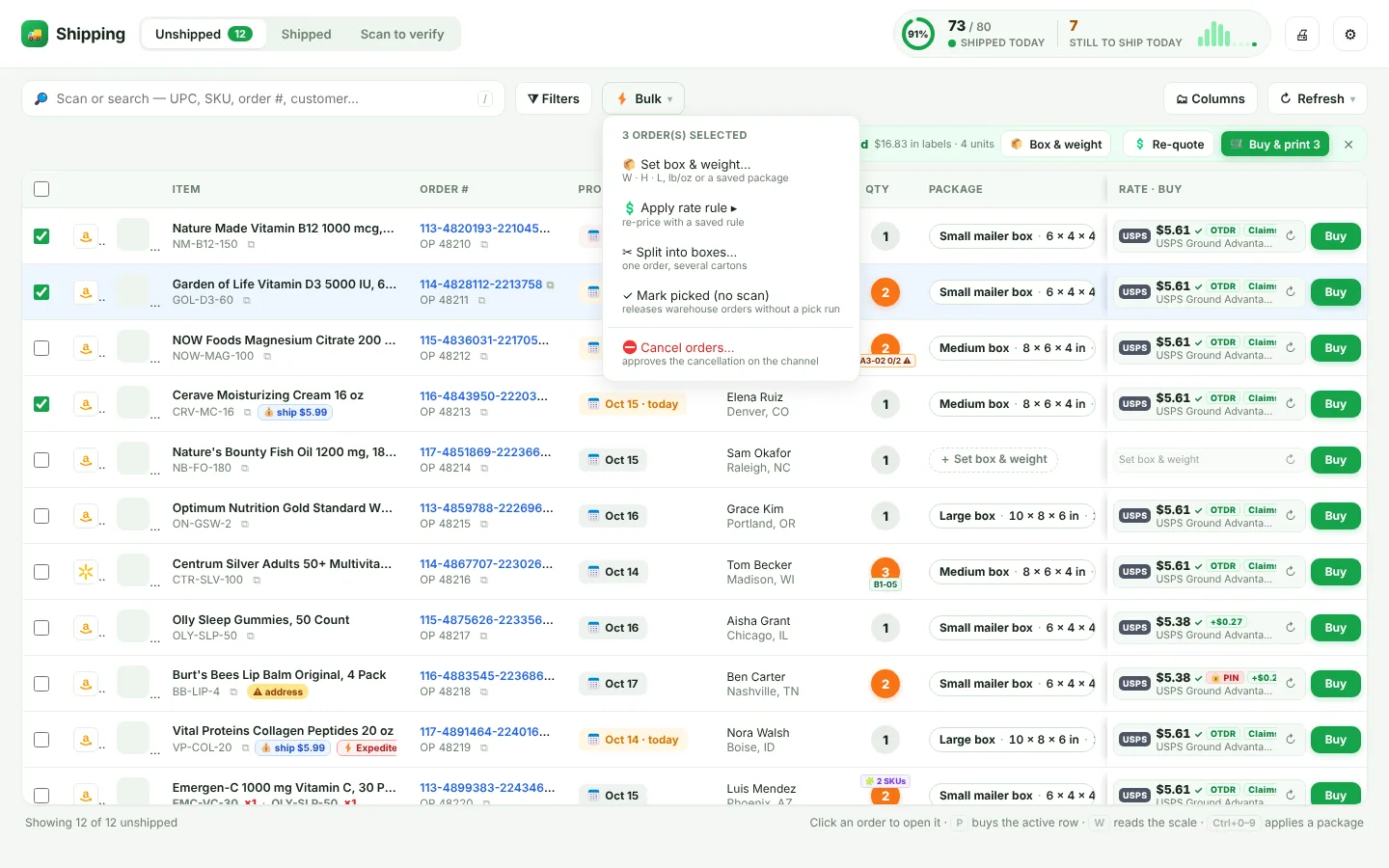Image resolution: width=1389 pixels, height=868 pixels.
Task: Click the Buy & print 3 button
Action: 1275,145
